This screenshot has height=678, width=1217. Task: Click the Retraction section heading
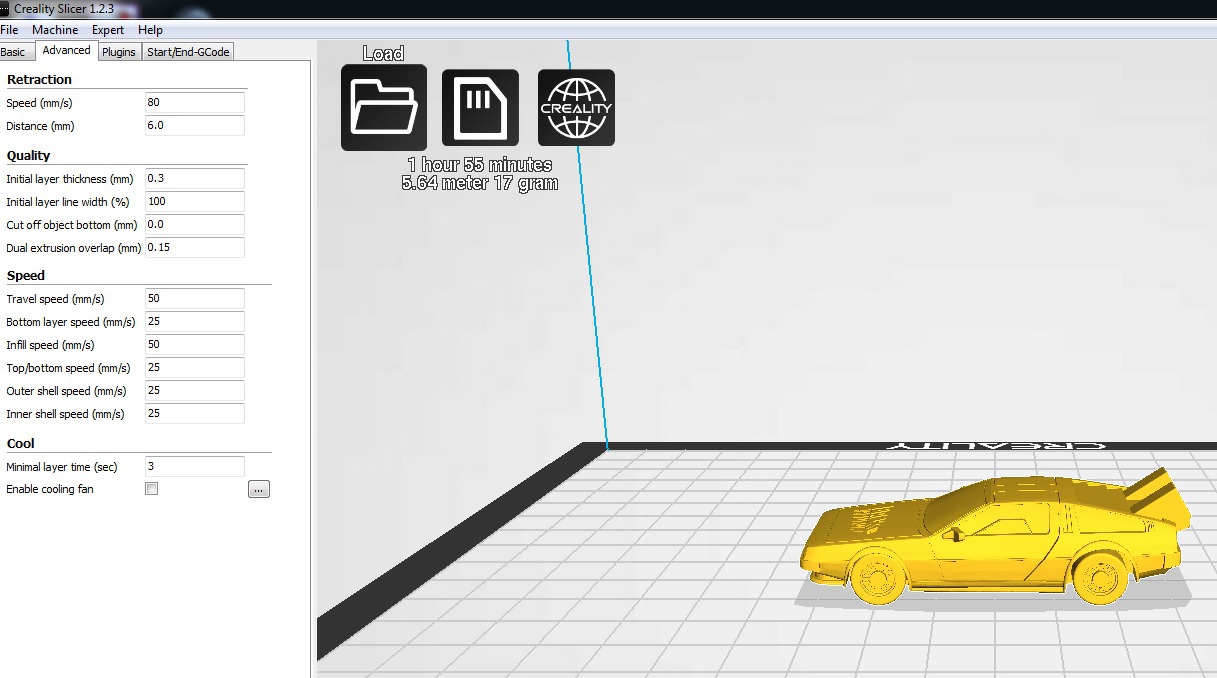pos(39,79)
